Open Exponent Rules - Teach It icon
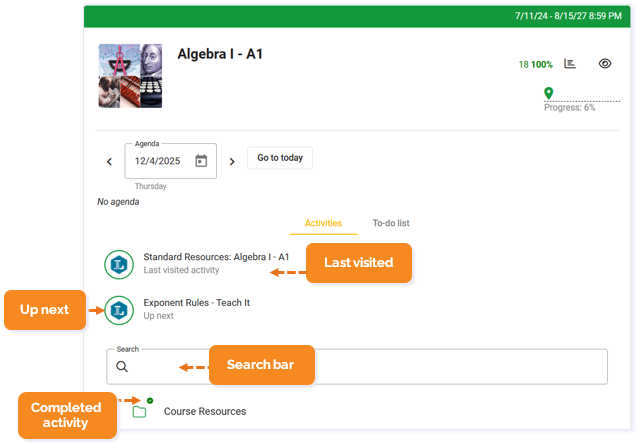The image size is (639, 442). [119, 310]
